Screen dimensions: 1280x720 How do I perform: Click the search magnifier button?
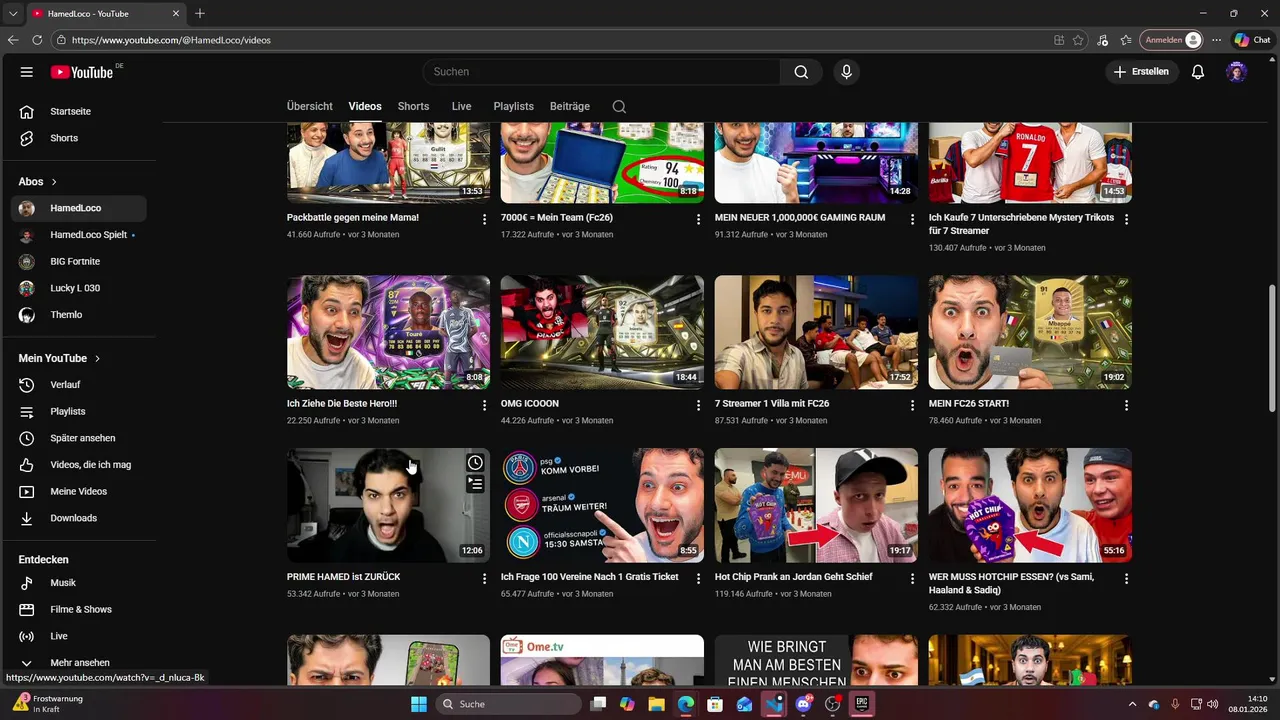tap(801, 72)
